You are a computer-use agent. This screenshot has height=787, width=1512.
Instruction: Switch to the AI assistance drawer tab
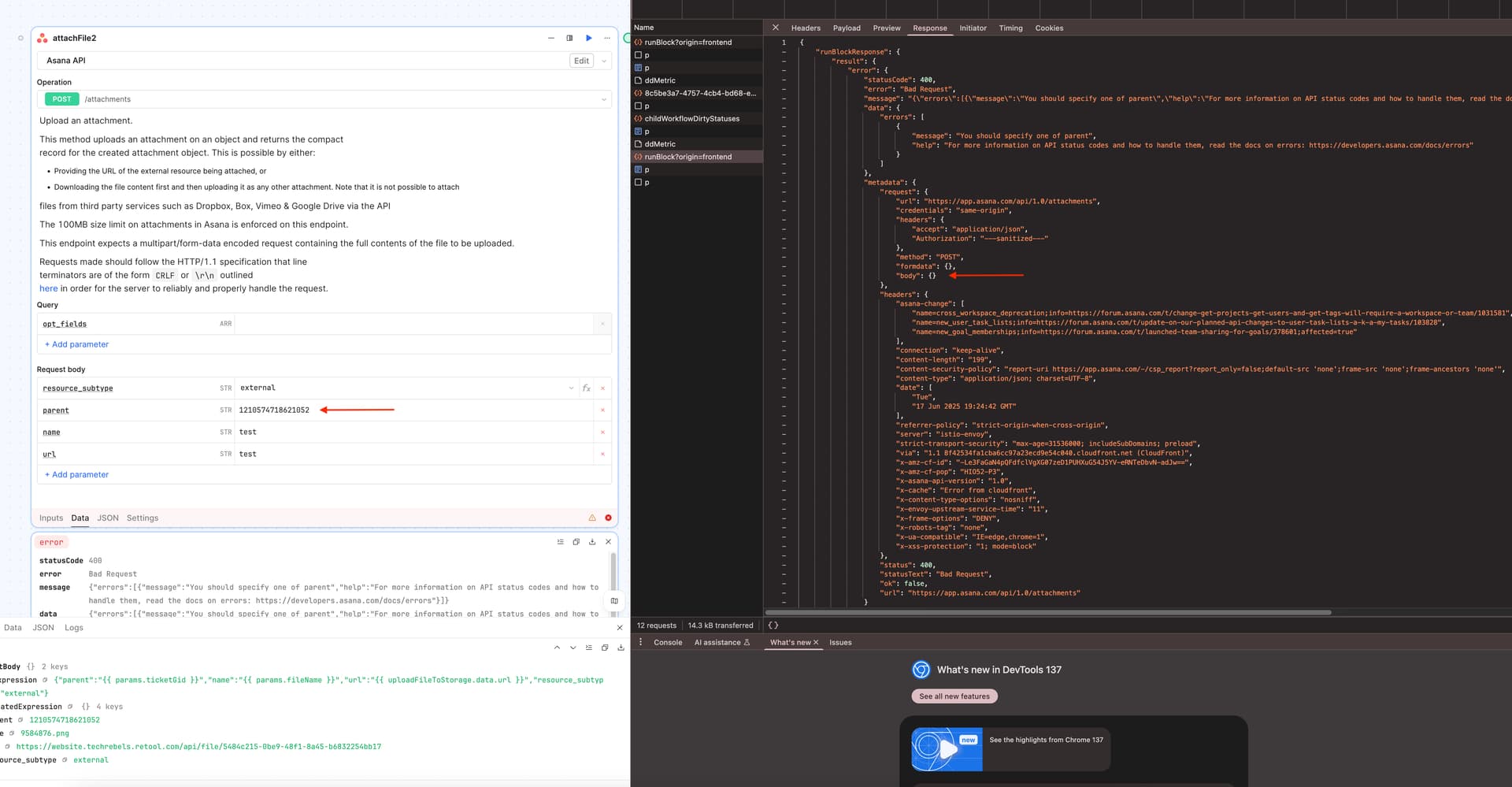click(x=722, y=643)
